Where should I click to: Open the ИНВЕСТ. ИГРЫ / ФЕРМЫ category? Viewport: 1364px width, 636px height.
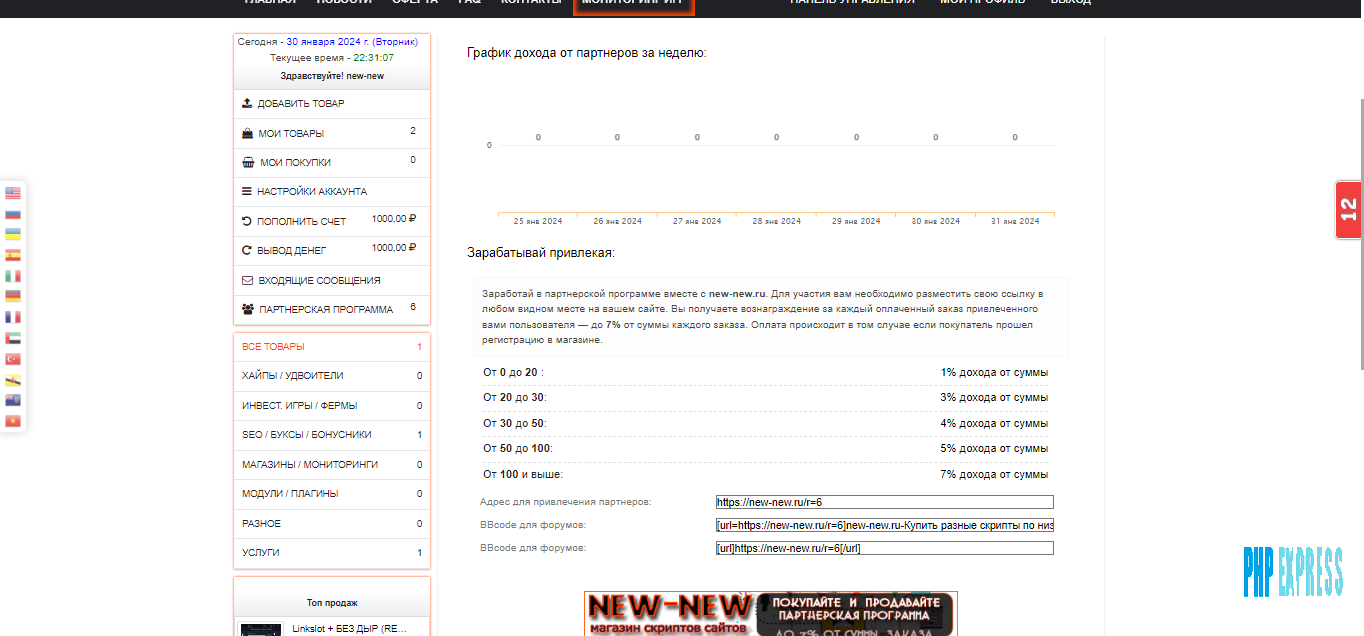(332, 406)
